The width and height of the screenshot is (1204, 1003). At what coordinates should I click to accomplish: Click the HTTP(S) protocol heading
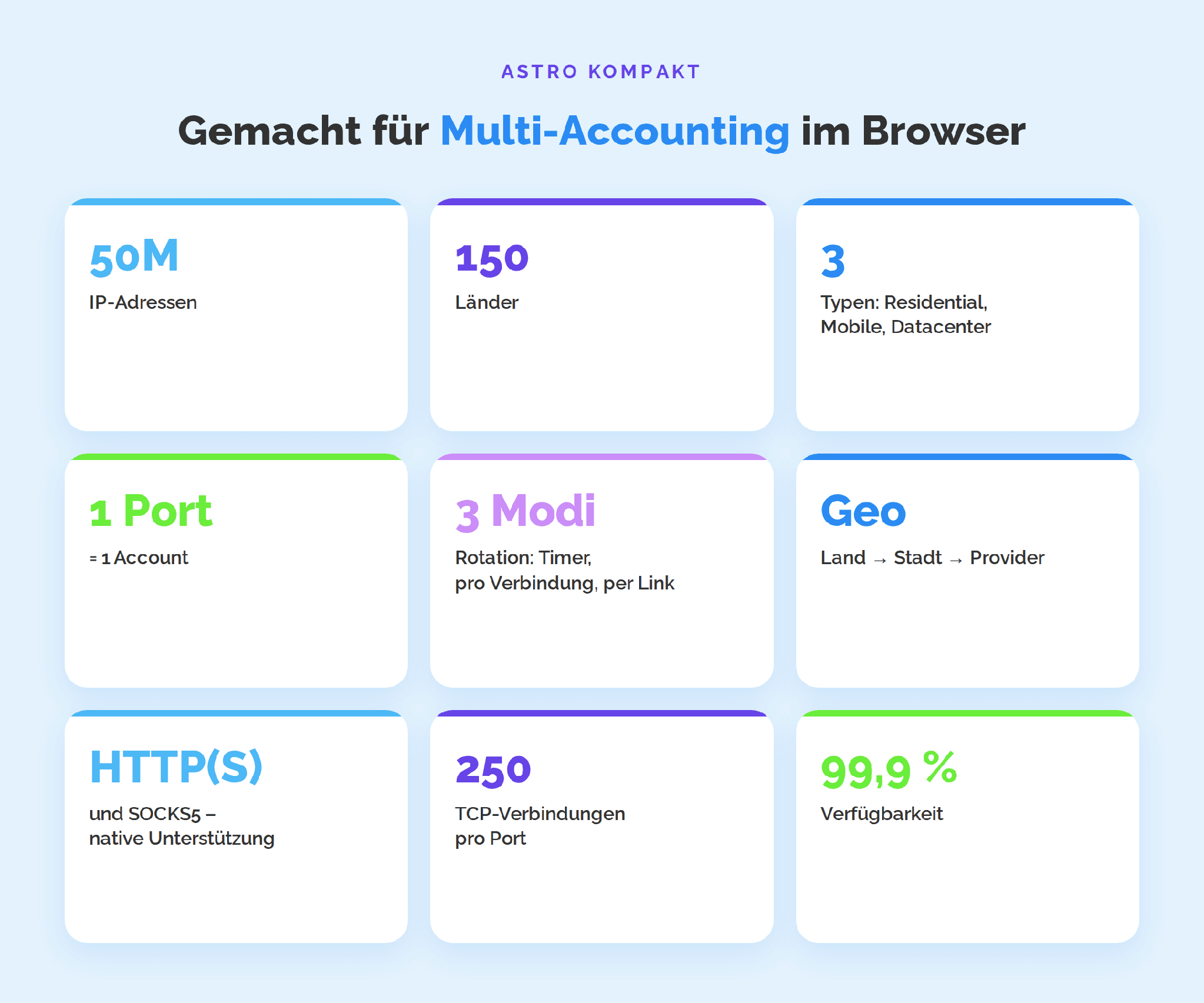[x=176, y=767]
